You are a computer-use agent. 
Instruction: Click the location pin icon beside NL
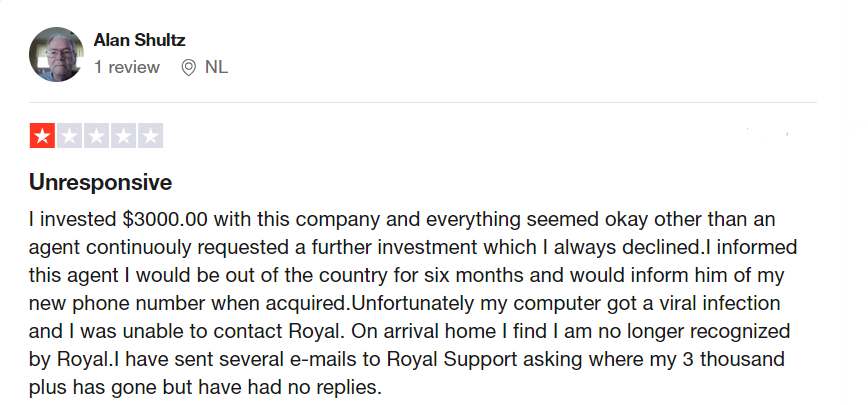[x=188, y=68]
